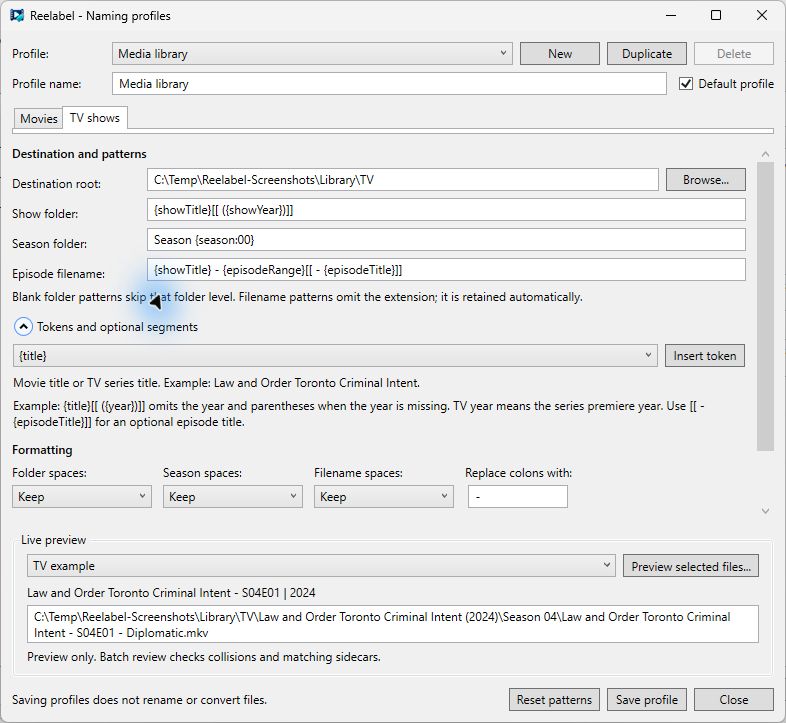Click the 'Preview only. Batch review' note
The width and height of the screenshot is (786, 723).
click(204, 656)
